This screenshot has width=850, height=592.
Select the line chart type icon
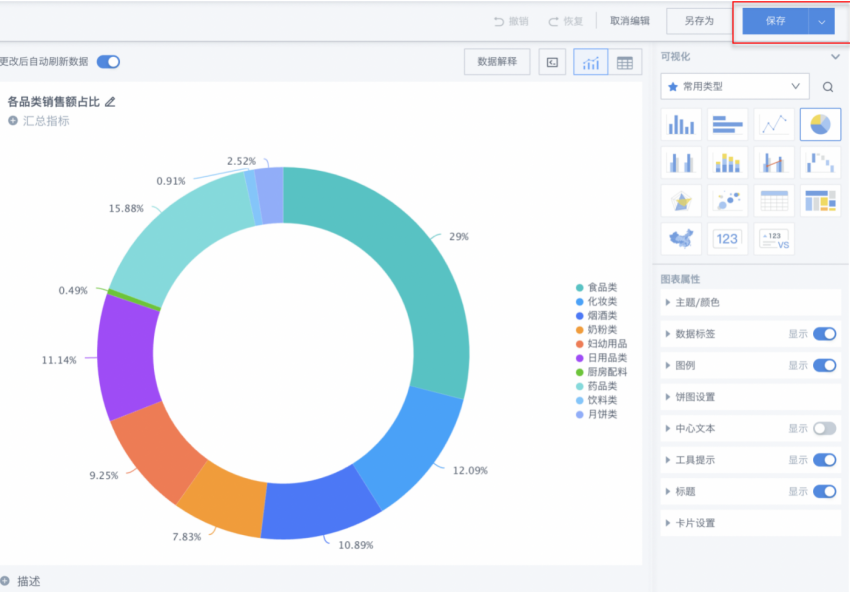coord(773,124)
